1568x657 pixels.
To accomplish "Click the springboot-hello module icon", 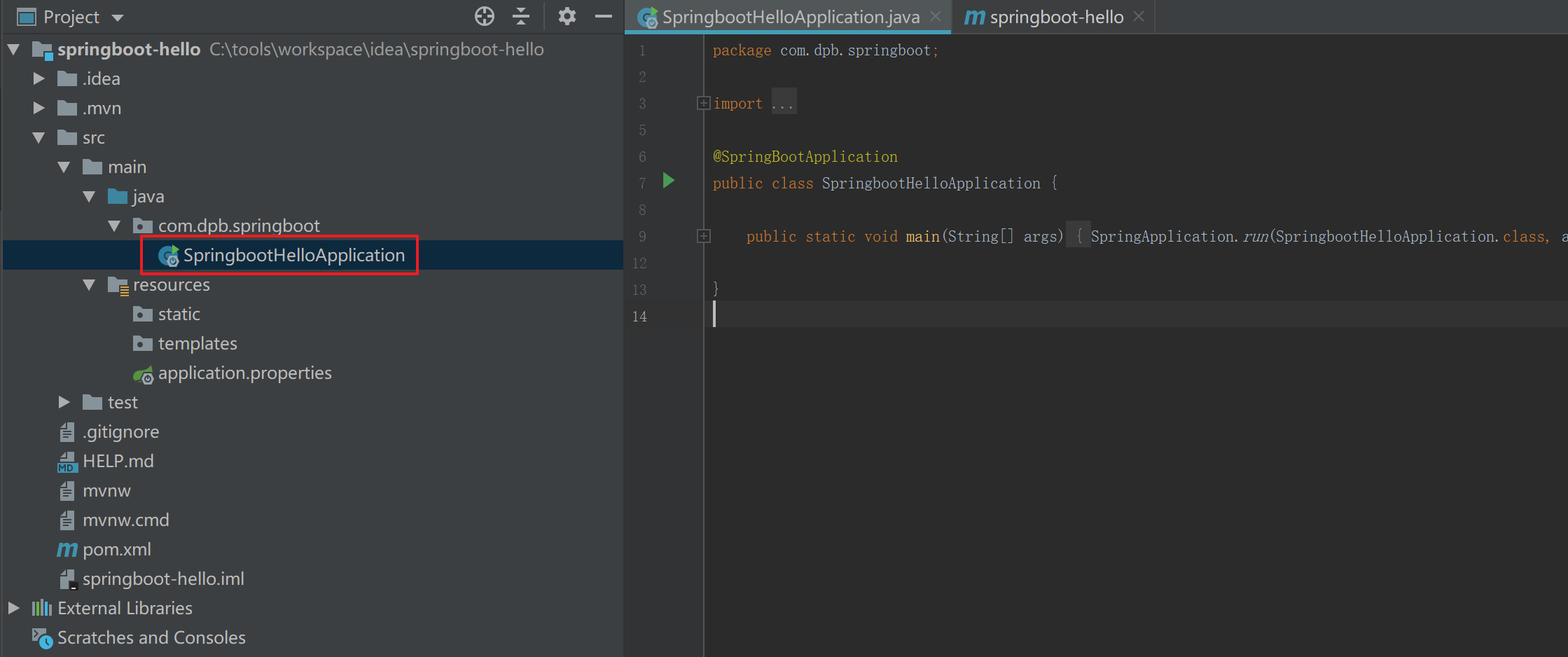I will [42, 50].
